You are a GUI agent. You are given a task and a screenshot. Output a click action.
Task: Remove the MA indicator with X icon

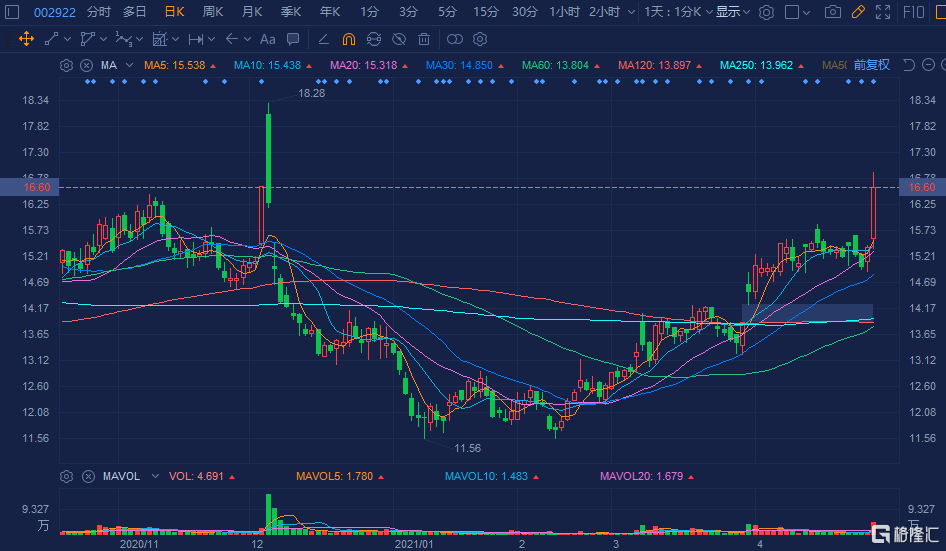(87, 65)
